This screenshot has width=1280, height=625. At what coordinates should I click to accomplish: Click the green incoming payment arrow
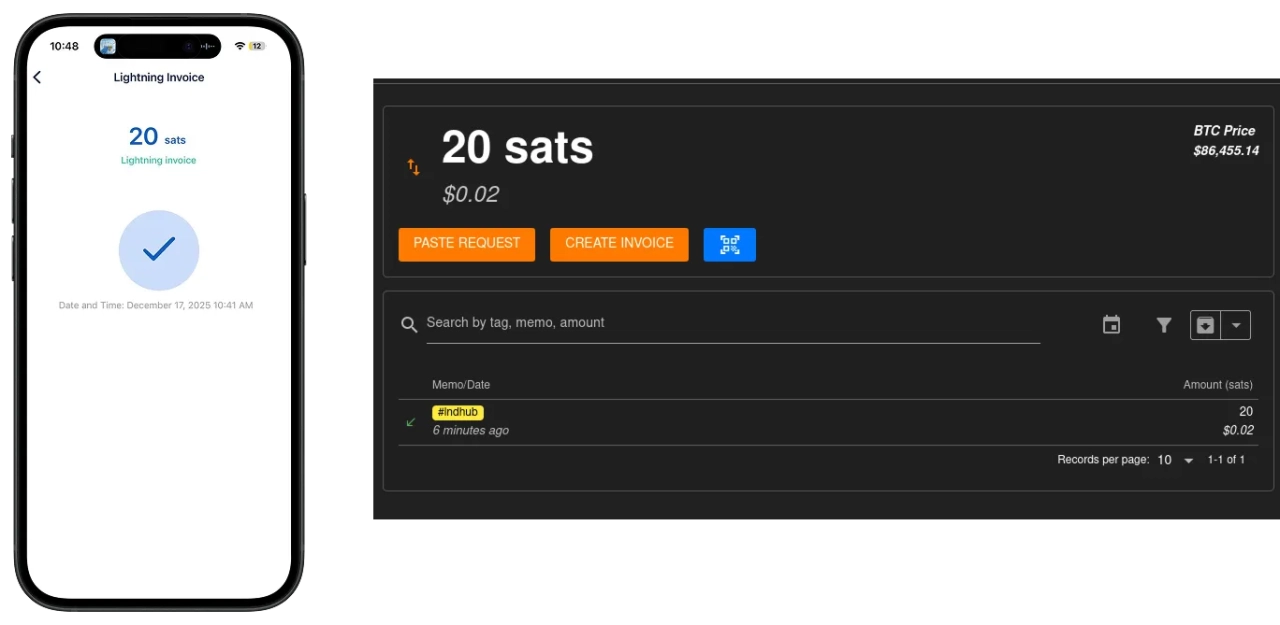[411, 422]
